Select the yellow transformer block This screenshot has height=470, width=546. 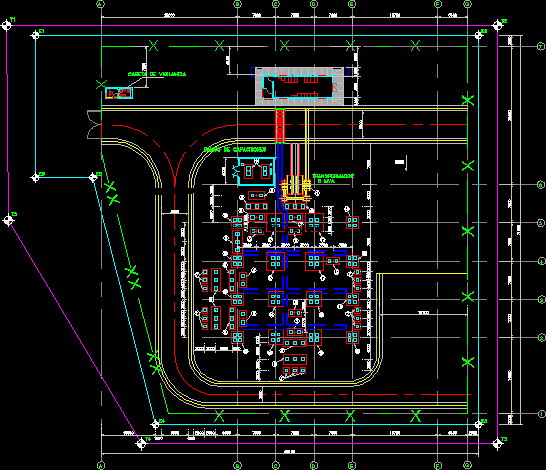[296, 189]
